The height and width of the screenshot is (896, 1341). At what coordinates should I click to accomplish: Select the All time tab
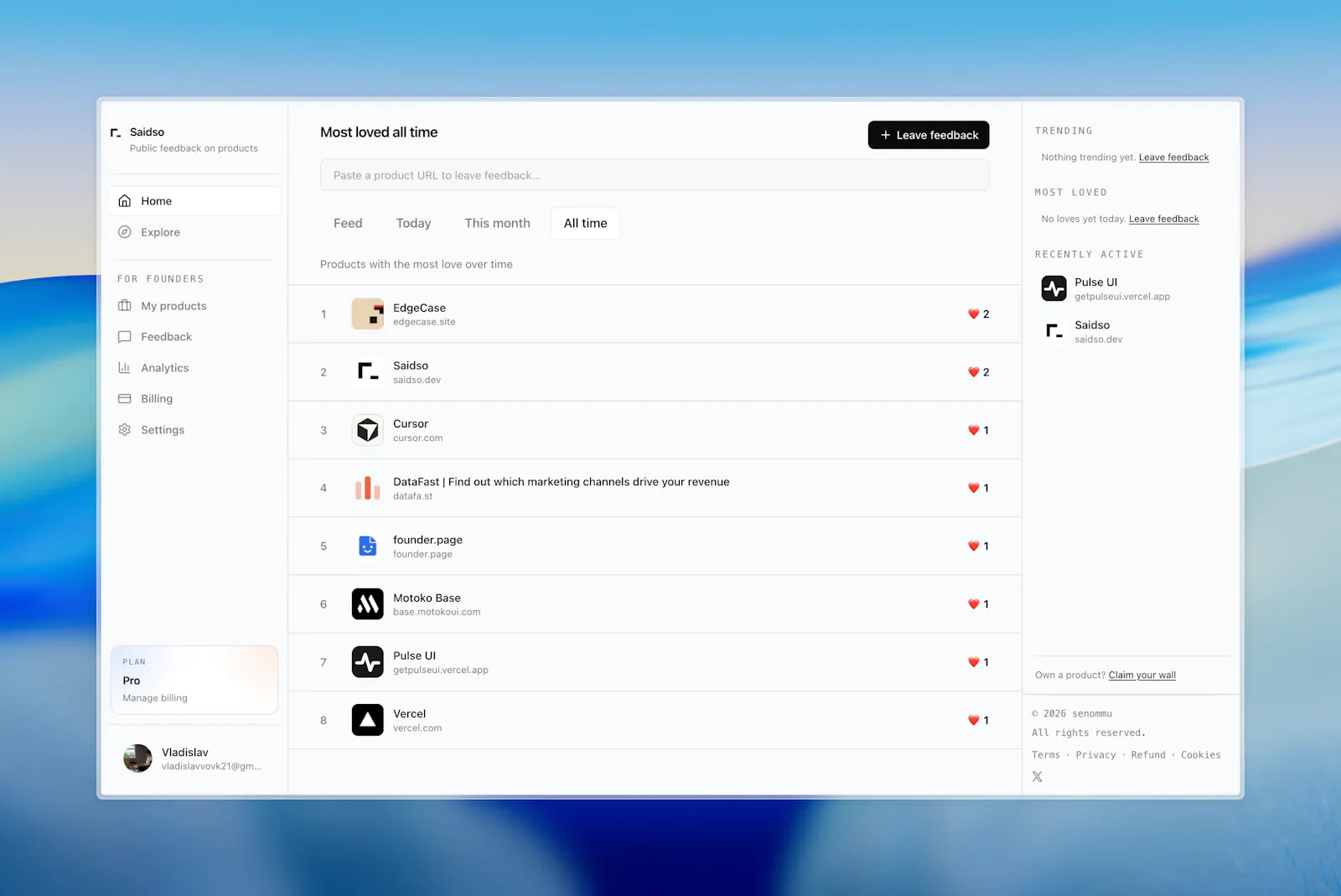(x=585, y=223)
